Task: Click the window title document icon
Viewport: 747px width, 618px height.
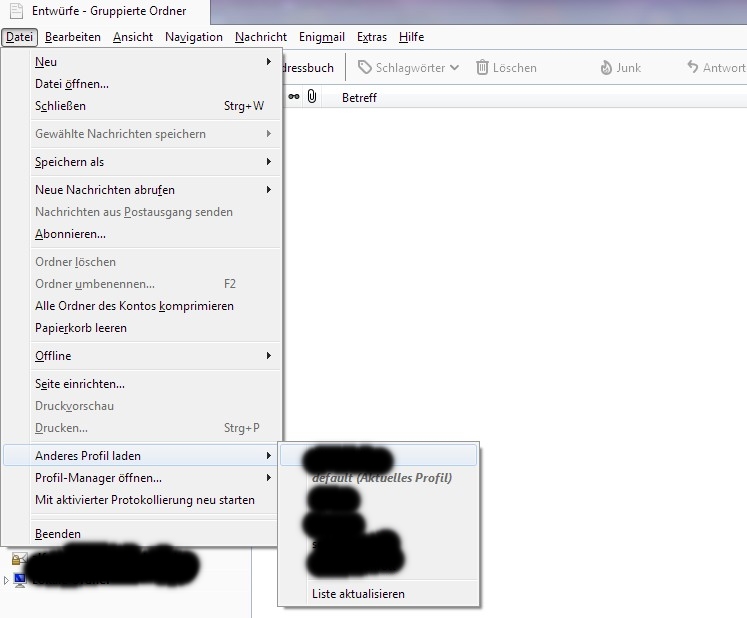Action: (17, 11)
